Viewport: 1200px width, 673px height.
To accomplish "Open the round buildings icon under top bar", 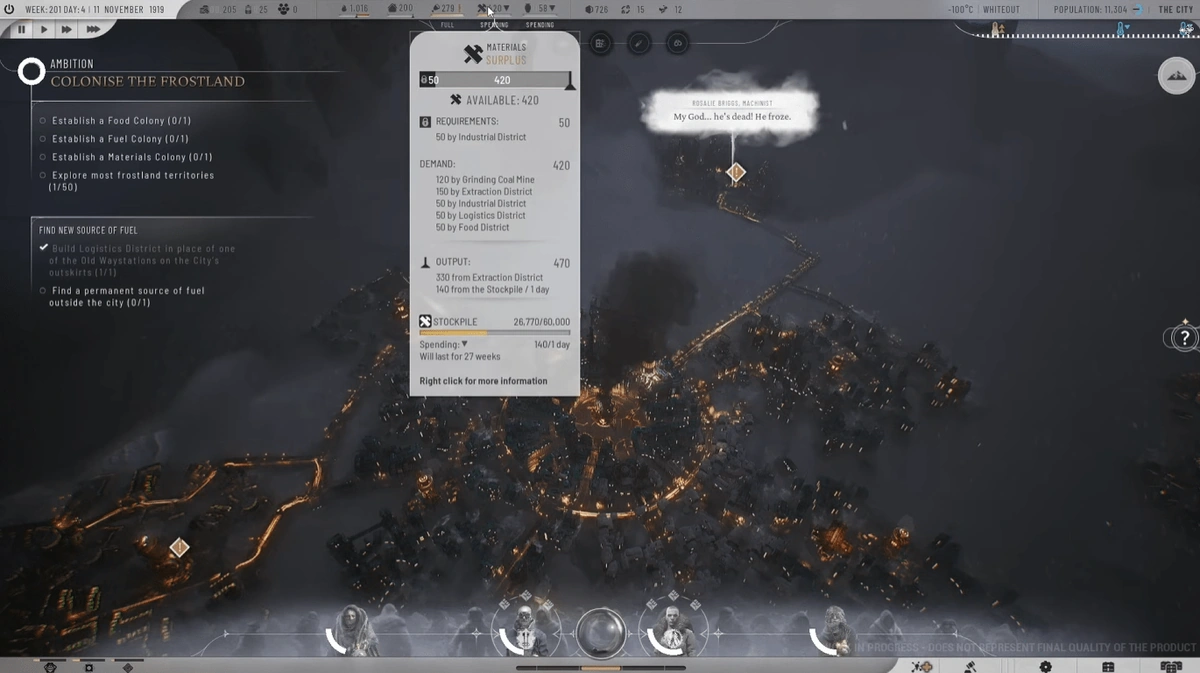I will (600, 43).
